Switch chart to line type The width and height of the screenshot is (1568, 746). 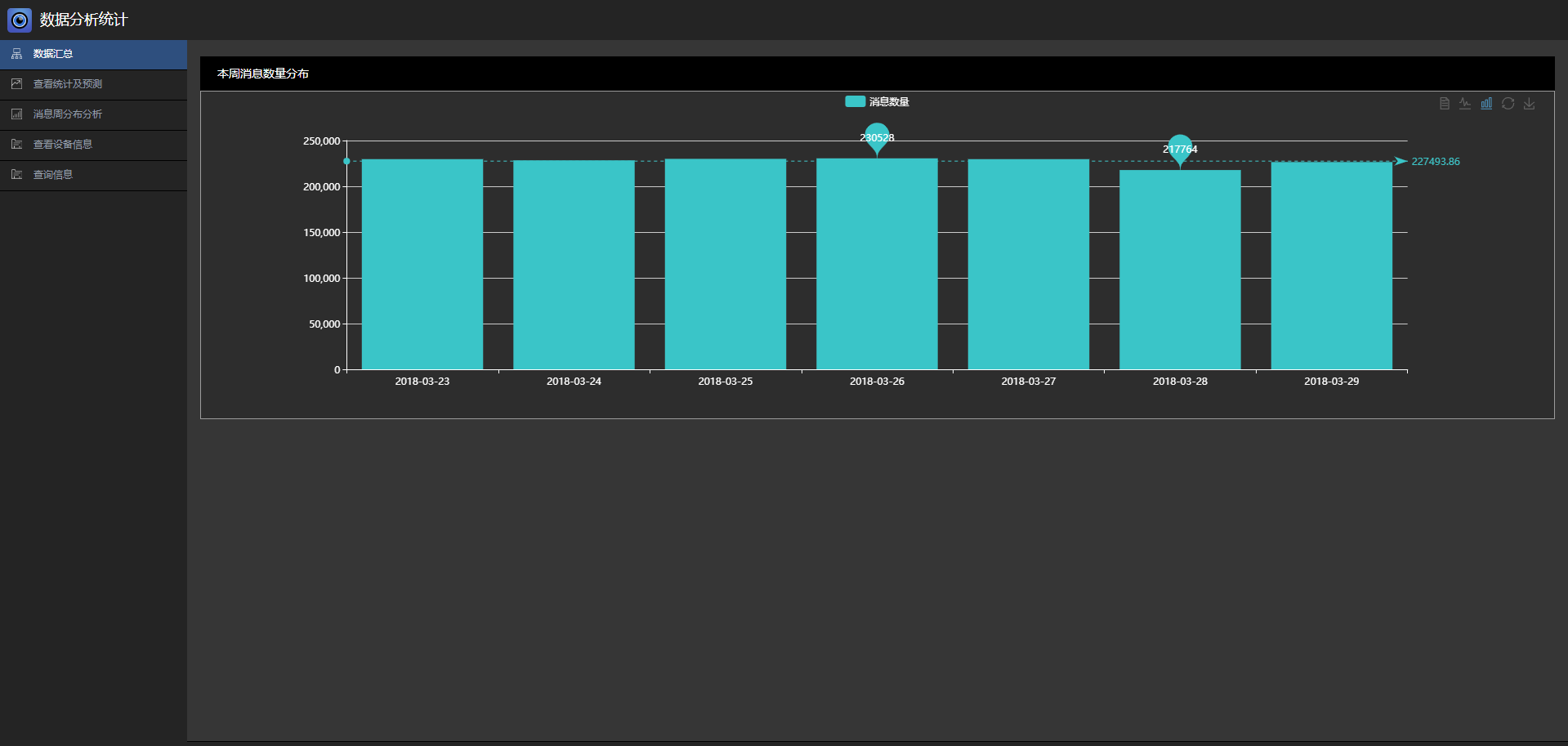(x=1465, y=104)
